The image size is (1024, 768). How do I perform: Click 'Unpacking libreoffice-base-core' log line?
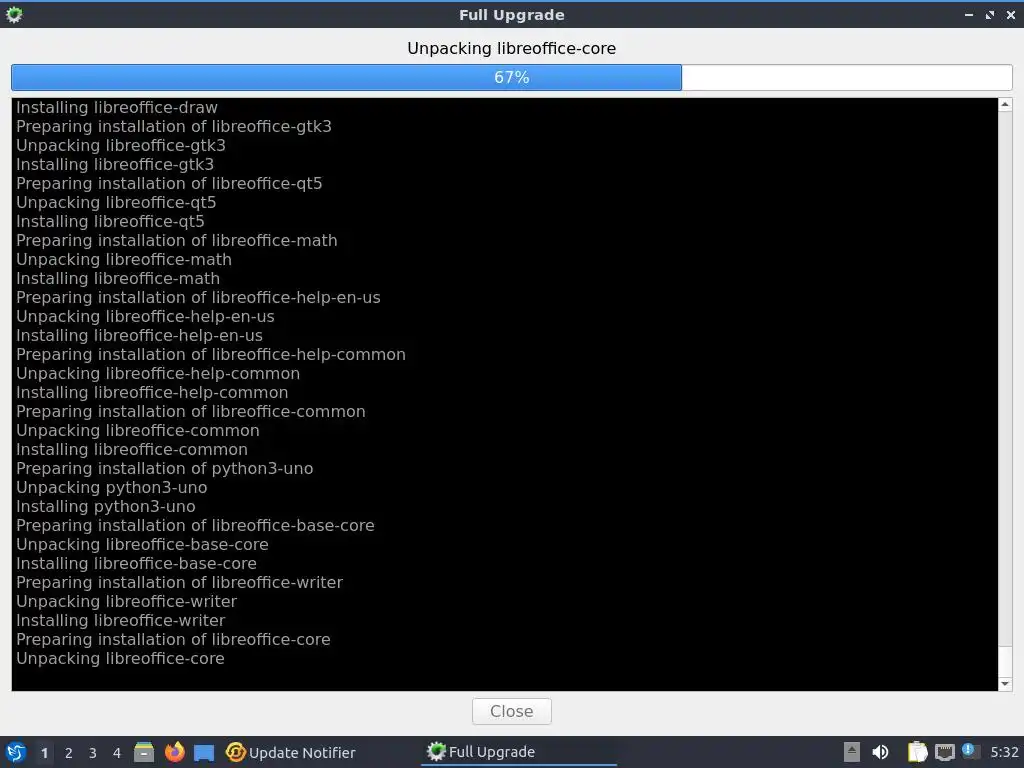[142, 544]
